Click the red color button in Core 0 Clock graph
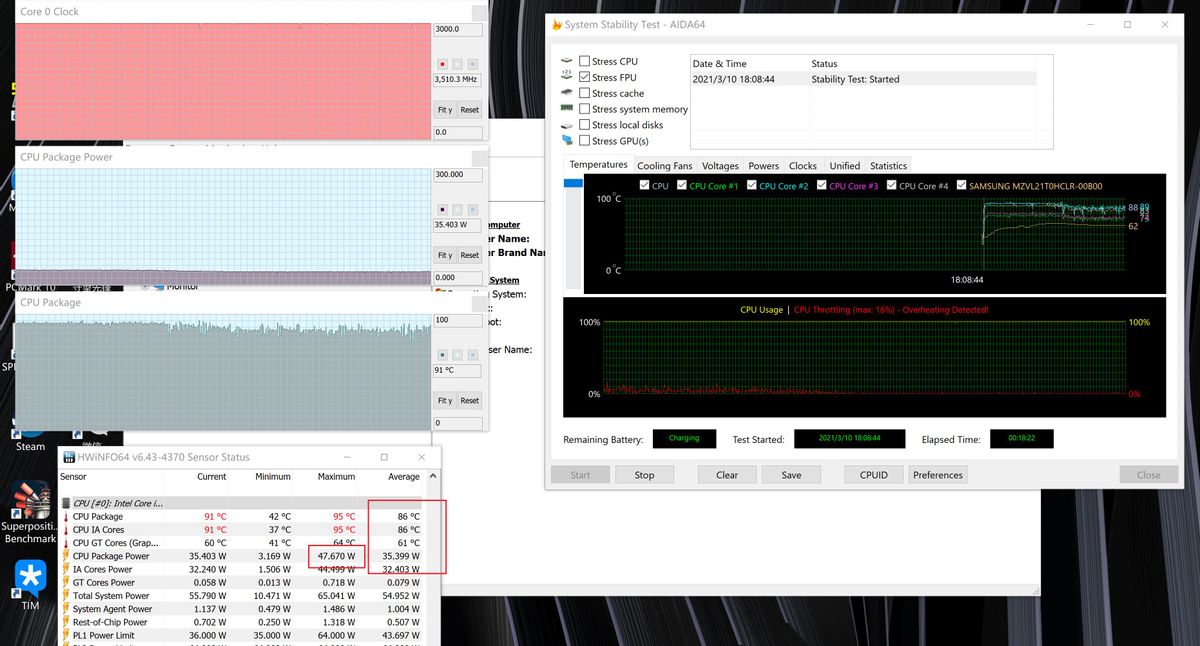The image size is (1200, 646). pos(442,64)
